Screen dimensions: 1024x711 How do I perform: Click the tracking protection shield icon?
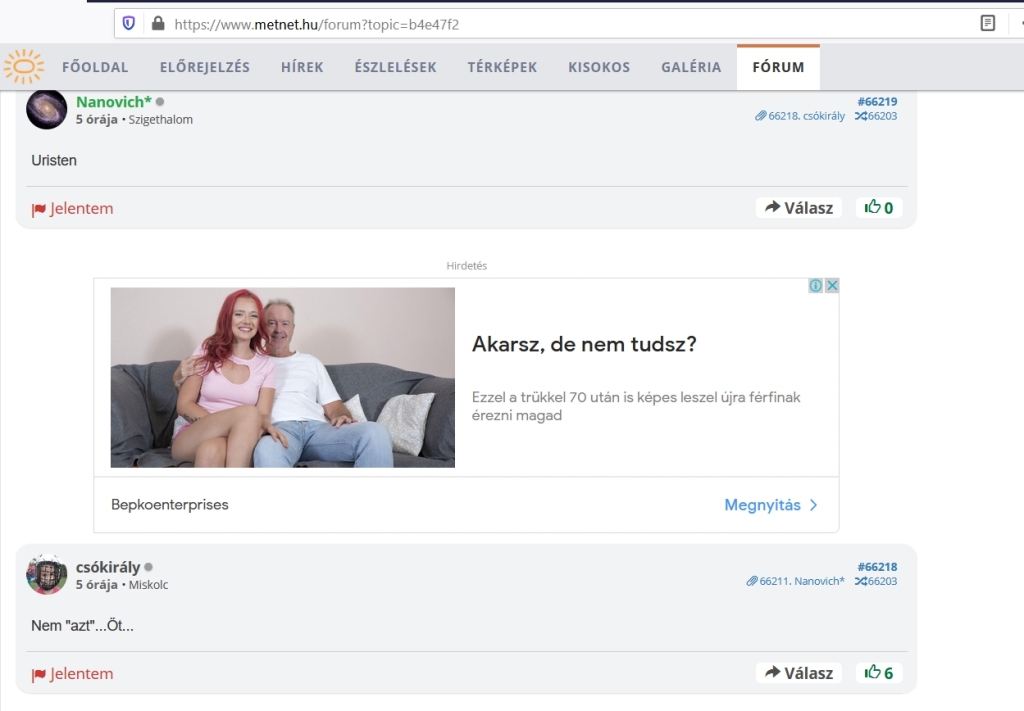(129, 23)
